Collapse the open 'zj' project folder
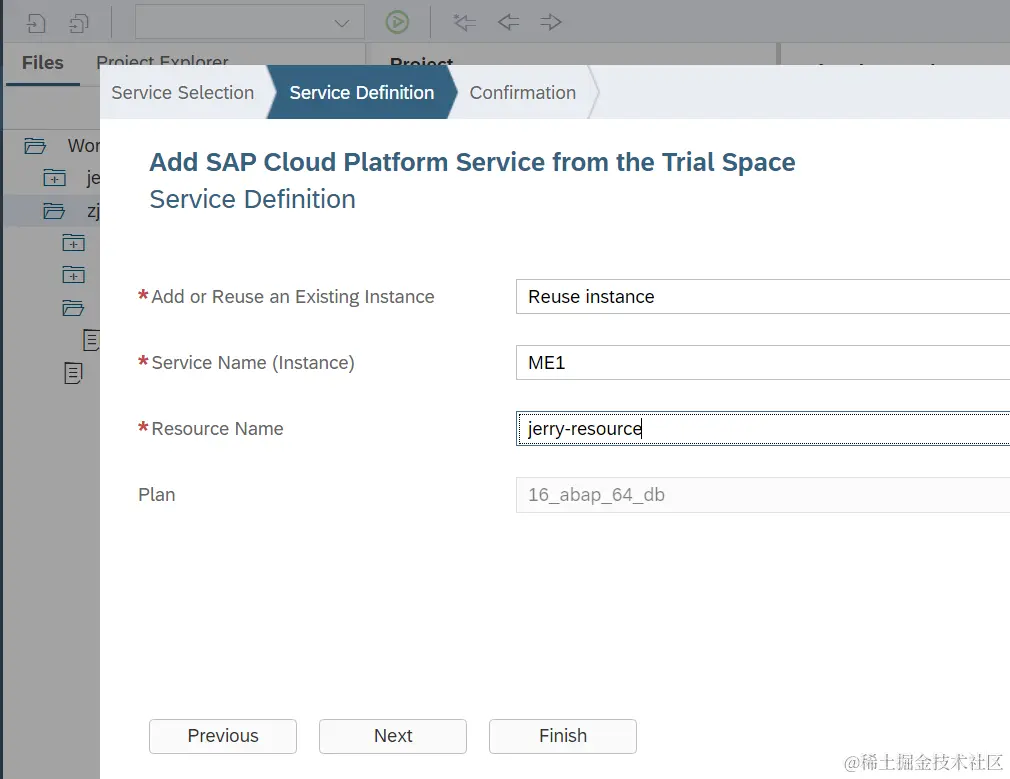1010x779 pixels. point(54,211)
